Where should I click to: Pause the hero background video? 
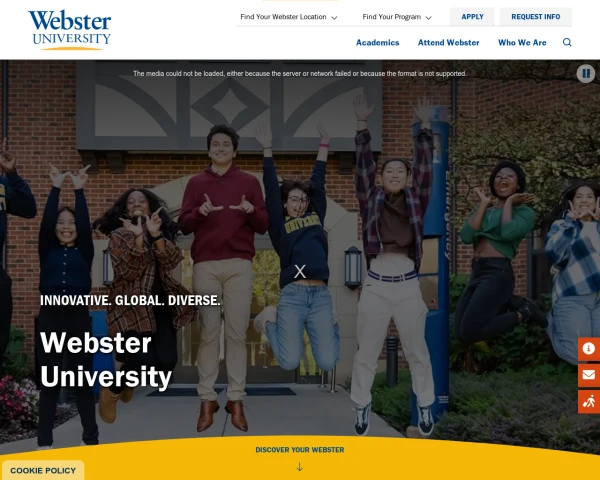(x=586, y=73)
